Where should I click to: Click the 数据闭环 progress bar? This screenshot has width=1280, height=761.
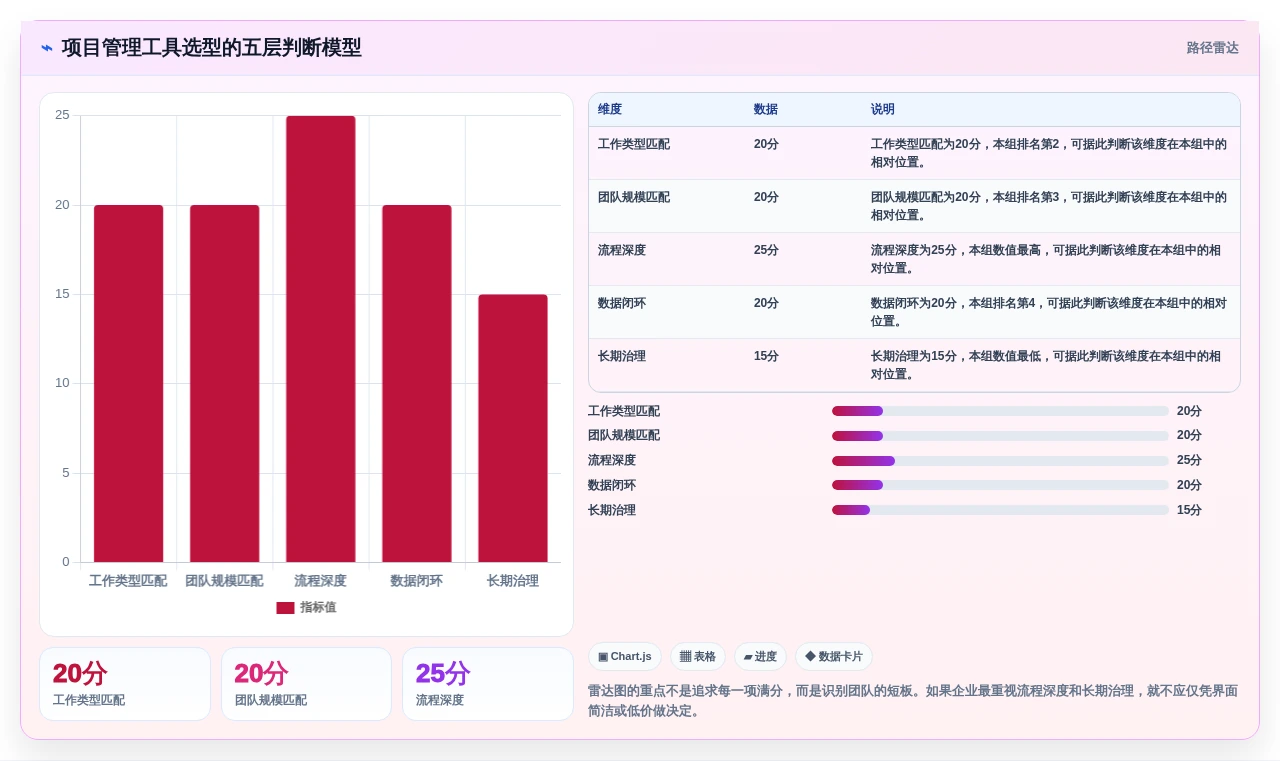coord(1000,485)
